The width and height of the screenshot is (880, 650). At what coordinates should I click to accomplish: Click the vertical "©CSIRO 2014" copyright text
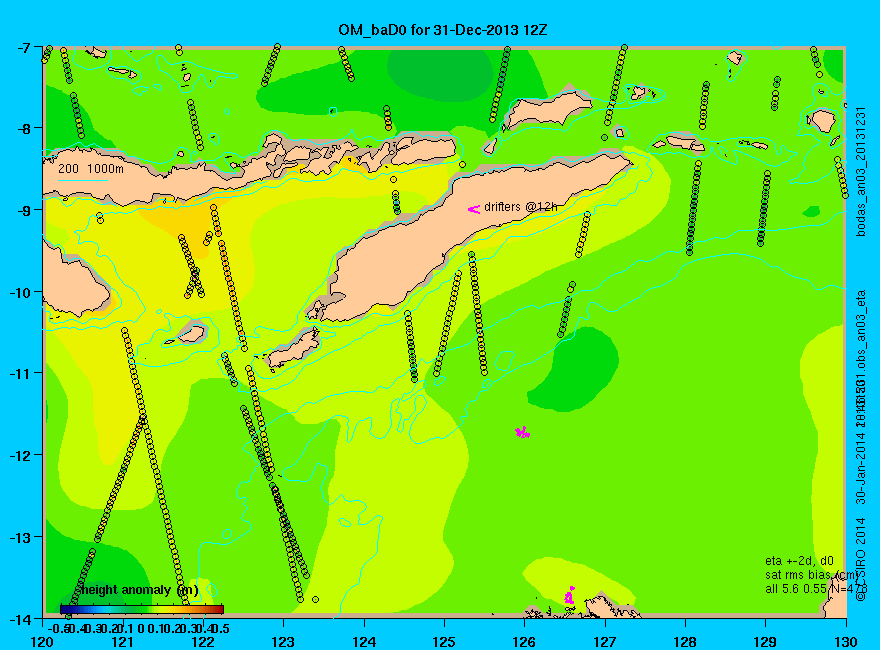861,560
